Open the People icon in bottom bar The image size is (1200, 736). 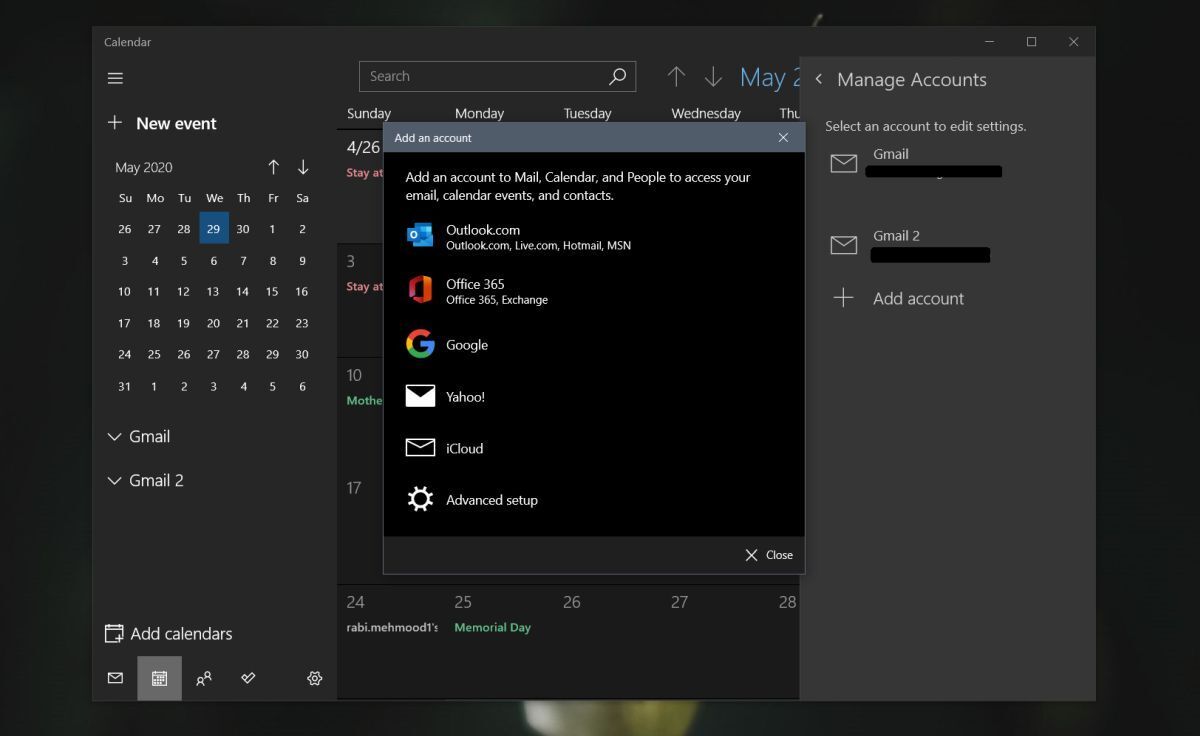tap(204, 677)
